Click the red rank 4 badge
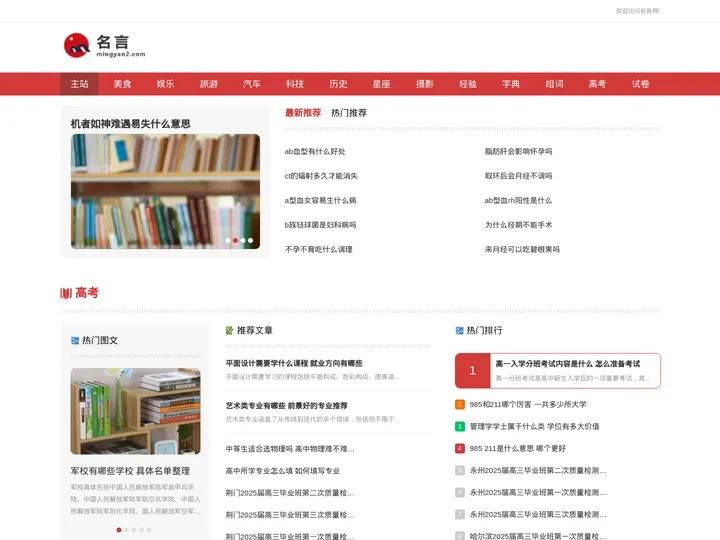This screenshot has height=540, width=720. point(460,449)
